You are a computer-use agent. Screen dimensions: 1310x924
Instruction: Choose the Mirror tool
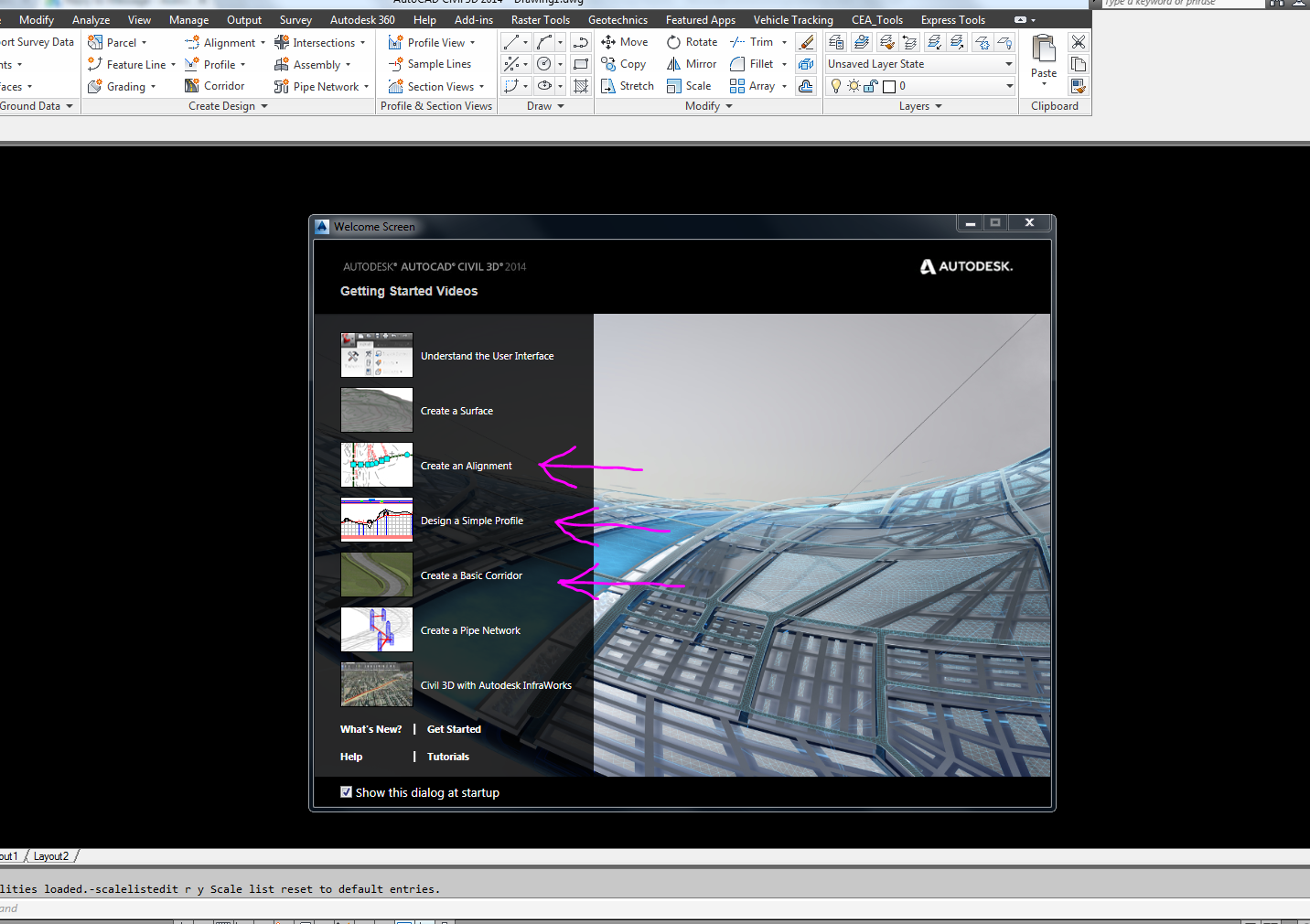[692, 64]
